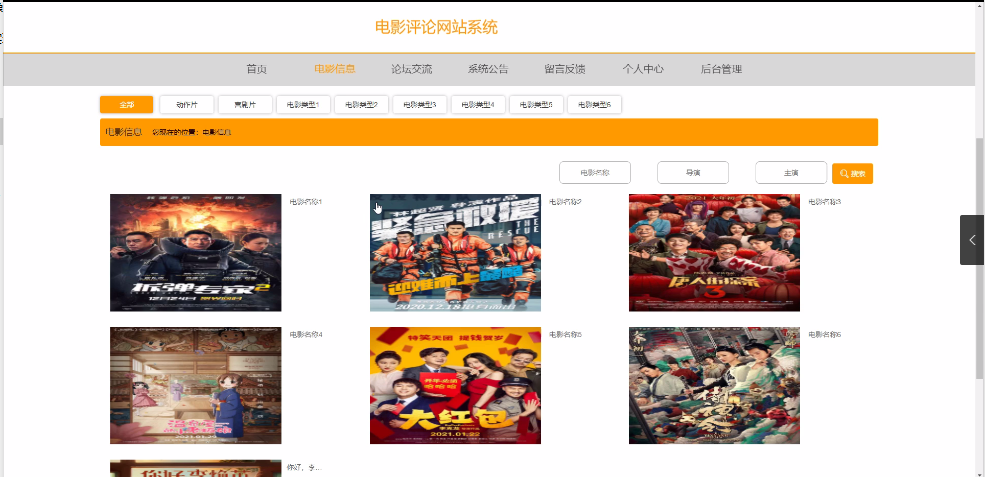The image size is (985, 477).
Task: Click the 电影名称6 title text
Action: (824, 335)
